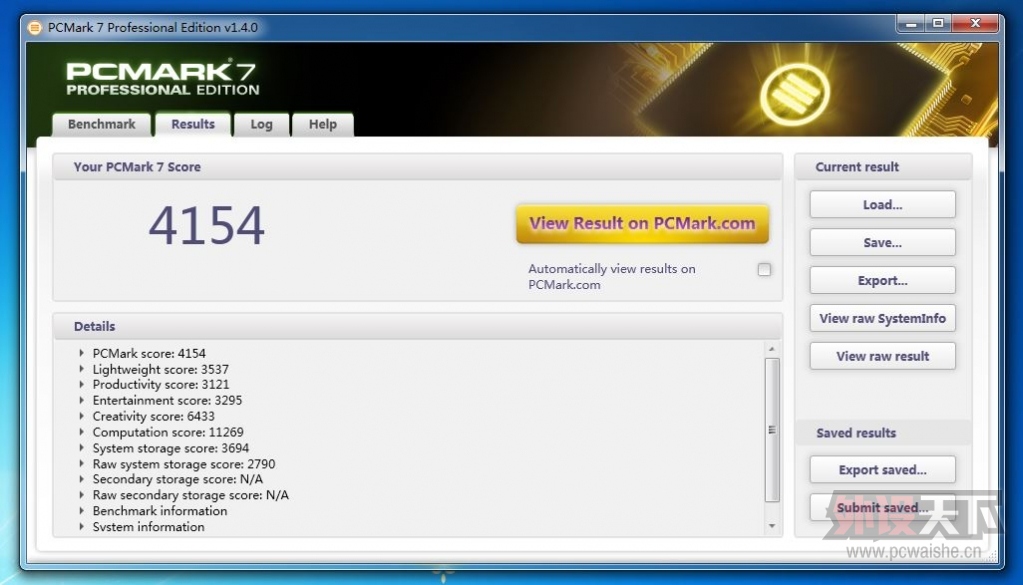Click the Load... button
The width and height of the screenshot is (1023, 585).
click(x=883, y=205)
